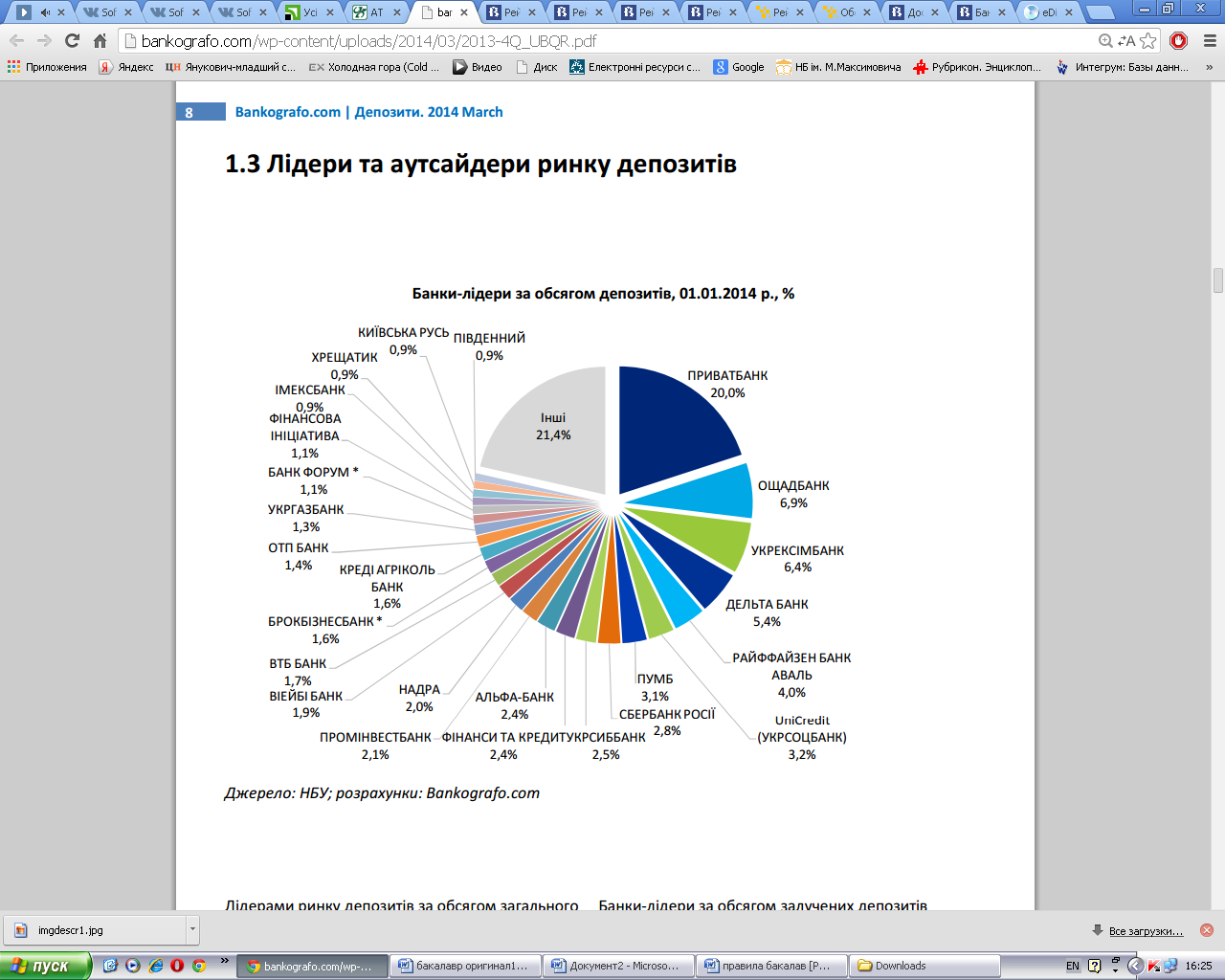Navigate back with the back arrow

point(16,41)
